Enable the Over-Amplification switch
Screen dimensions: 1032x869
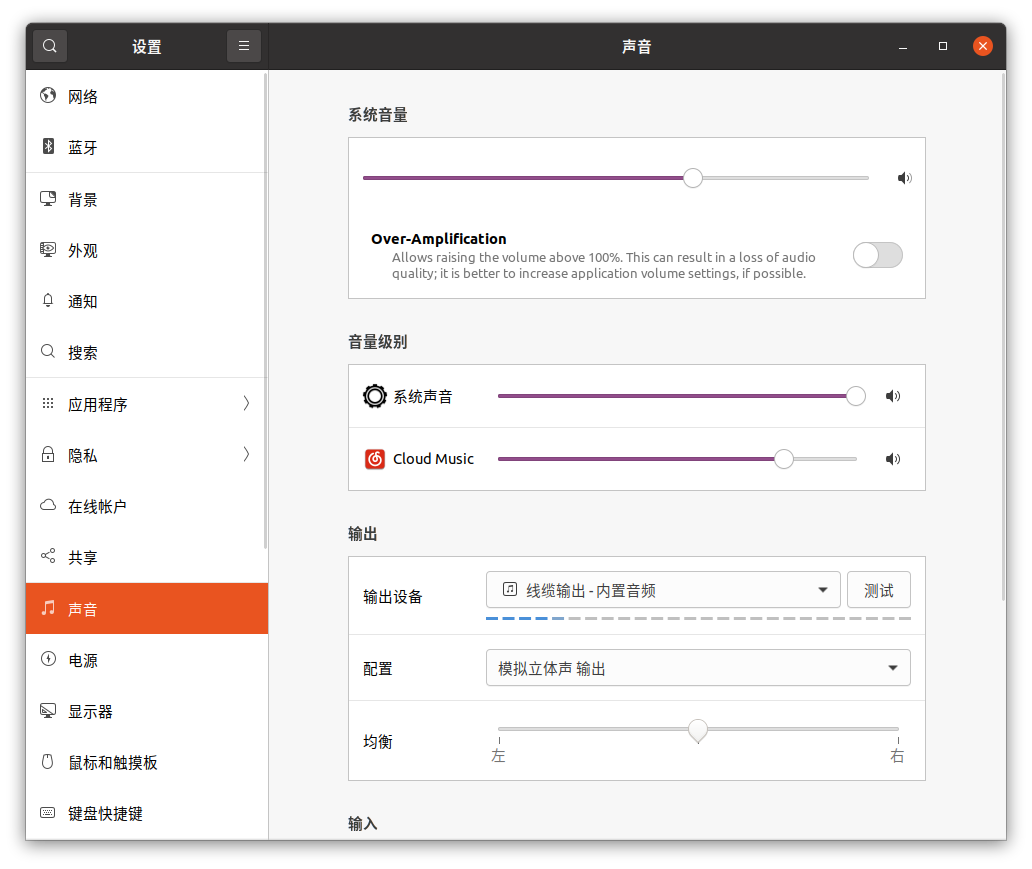coord(878,255)
